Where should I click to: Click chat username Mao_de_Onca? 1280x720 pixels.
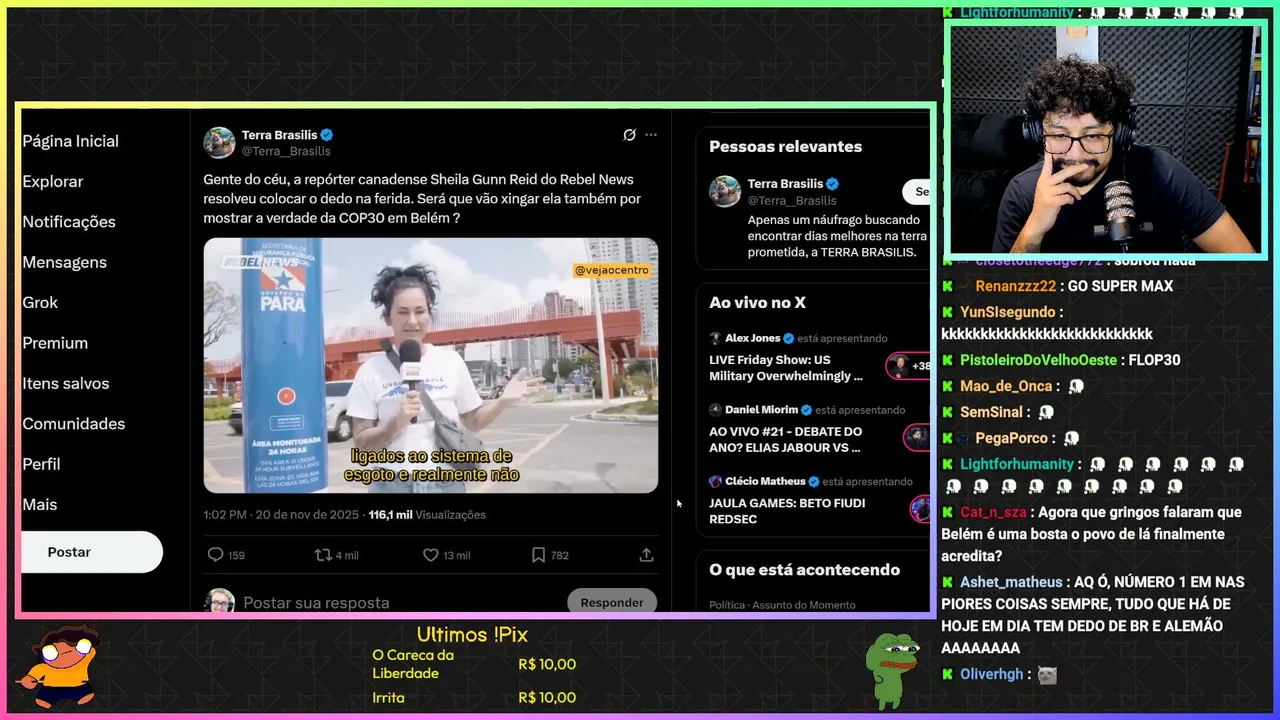coord(1006,386)
